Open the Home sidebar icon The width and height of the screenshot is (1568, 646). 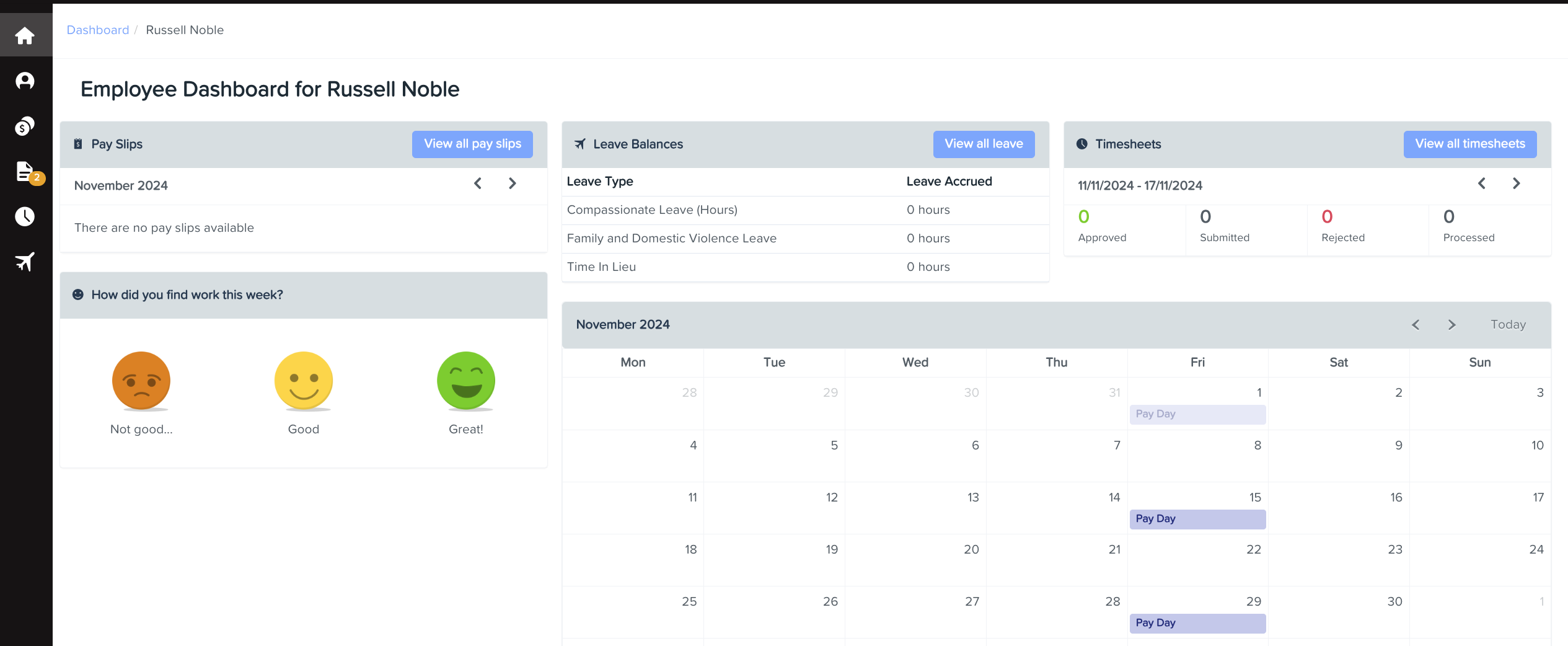(25, 35)
